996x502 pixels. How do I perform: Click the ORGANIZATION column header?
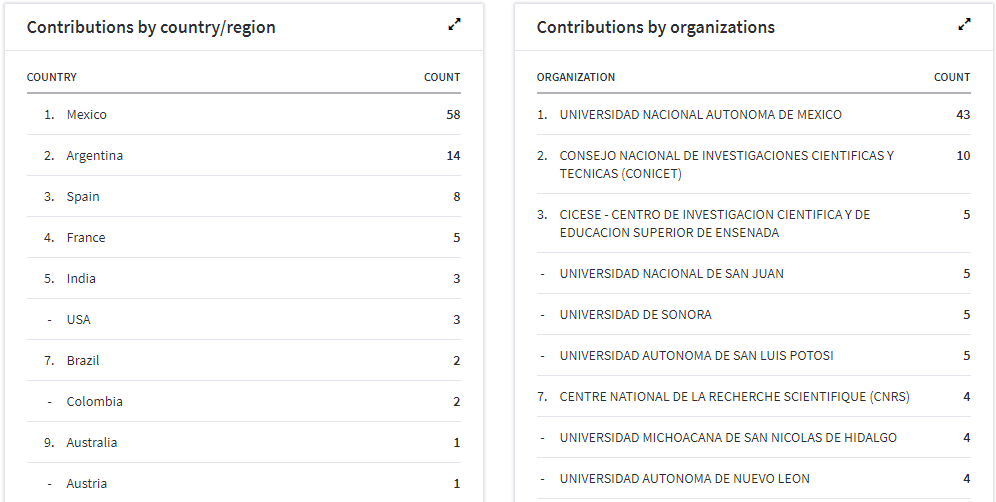[x=576, y=77]
